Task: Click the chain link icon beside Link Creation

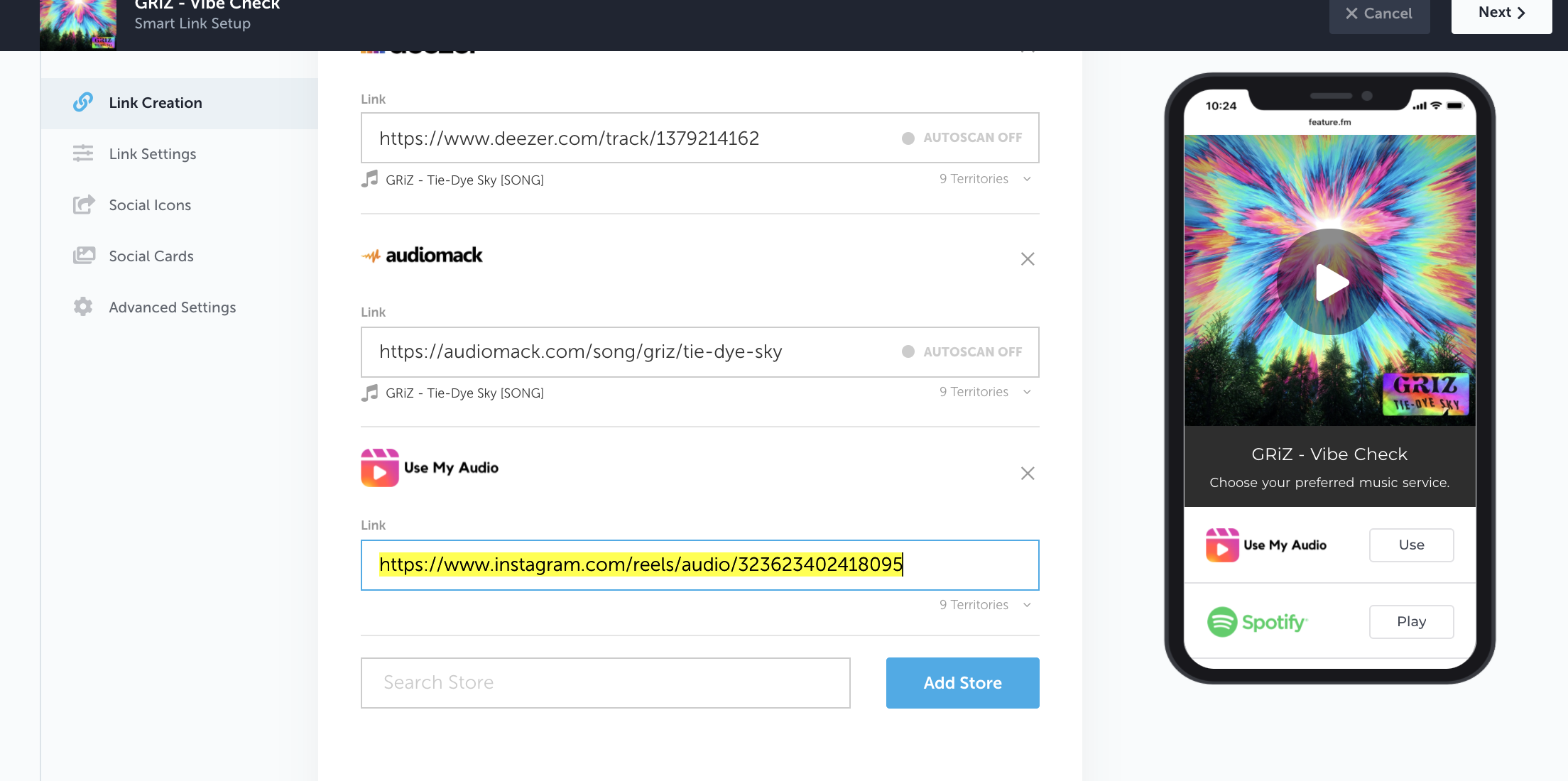Action: 83,102
